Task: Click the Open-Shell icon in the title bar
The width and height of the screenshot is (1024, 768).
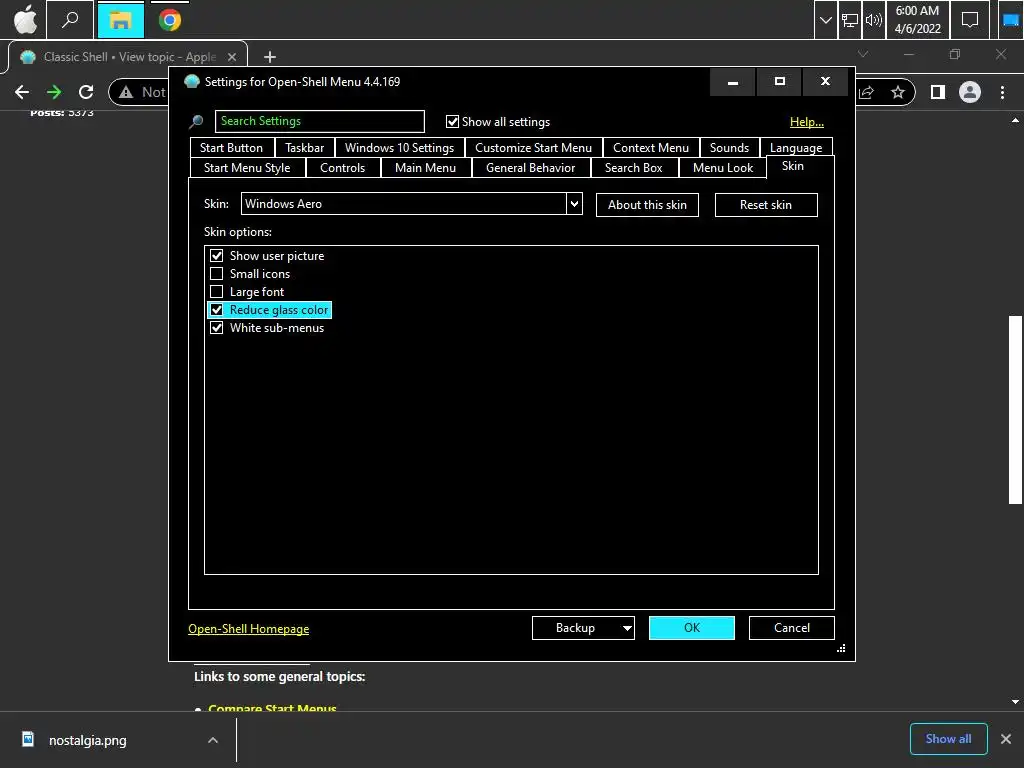Action: 191,82
